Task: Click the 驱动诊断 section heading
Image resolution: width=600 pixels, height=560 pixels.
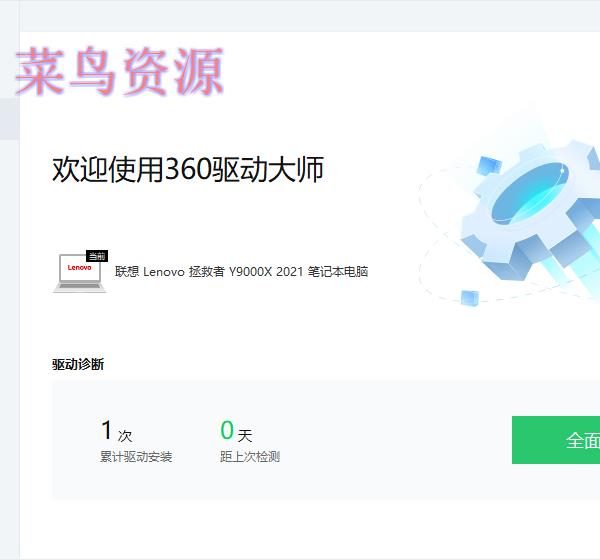Action: [x=78, y=364]
